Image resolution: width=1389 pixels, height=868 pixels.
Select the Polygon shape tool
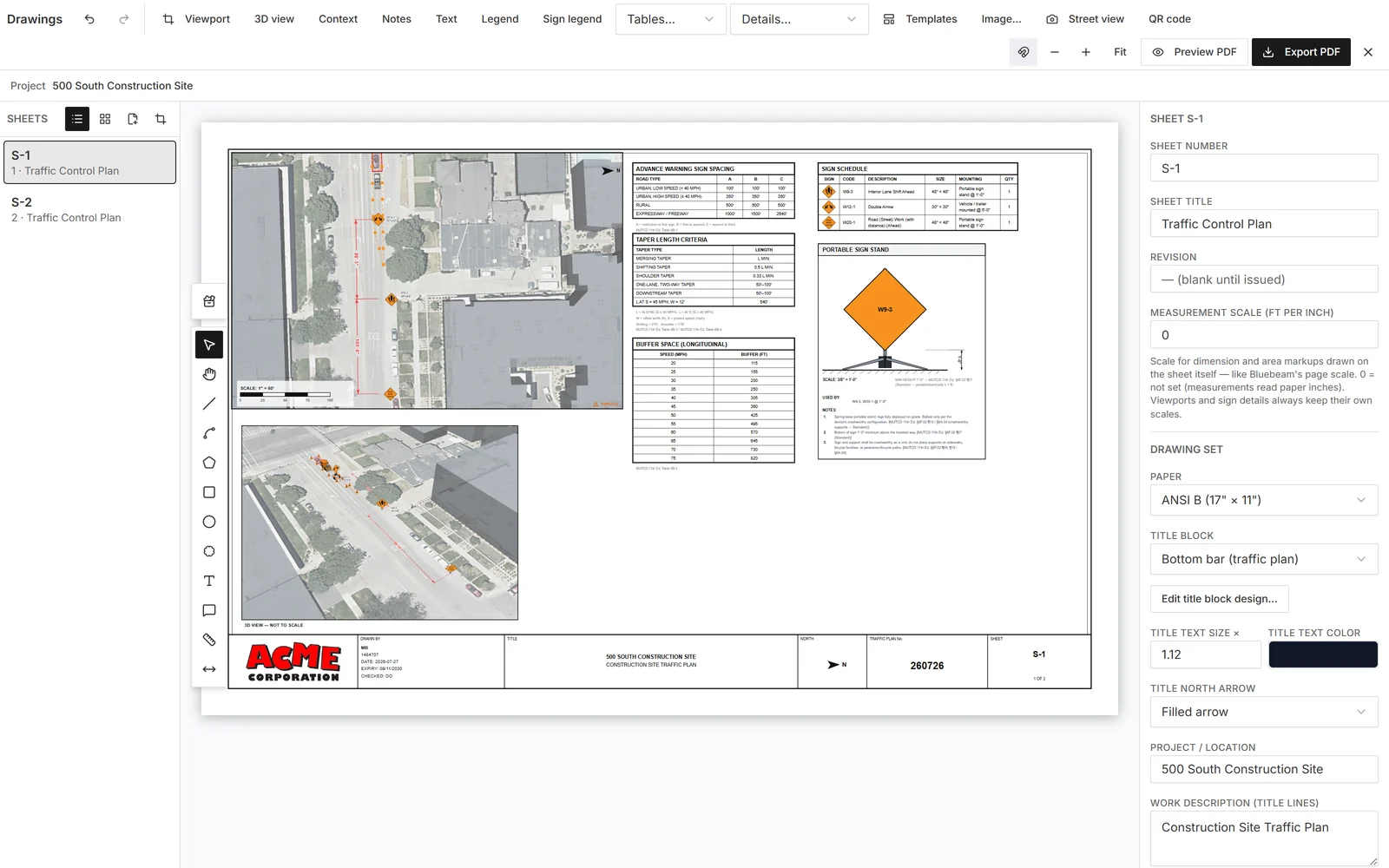209,463
